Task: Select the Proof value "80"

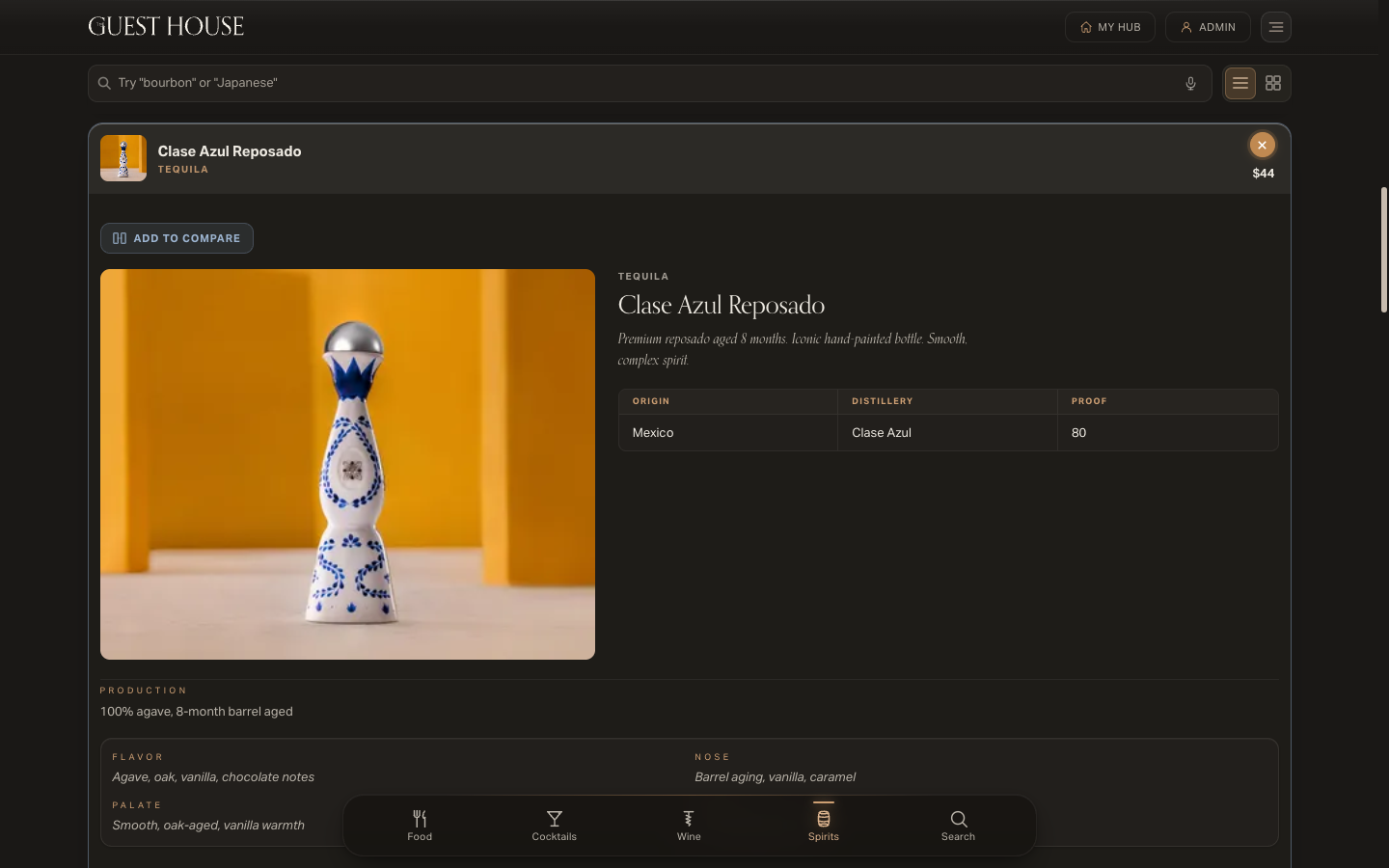Action: 1078,433
